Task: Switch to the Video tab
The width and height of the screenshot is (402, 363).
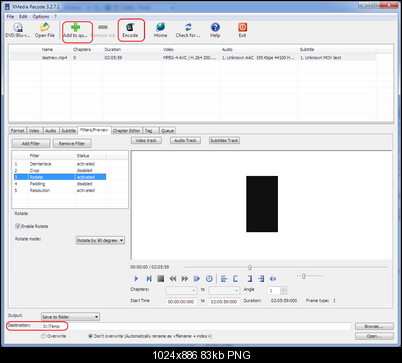Action: [34, 131]
